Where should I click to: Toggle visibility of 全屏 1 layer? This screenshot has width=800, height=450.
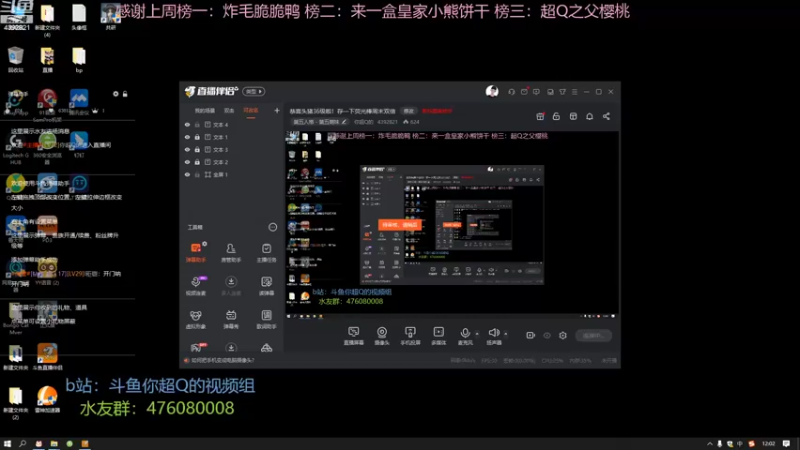(x=187, y=174)
